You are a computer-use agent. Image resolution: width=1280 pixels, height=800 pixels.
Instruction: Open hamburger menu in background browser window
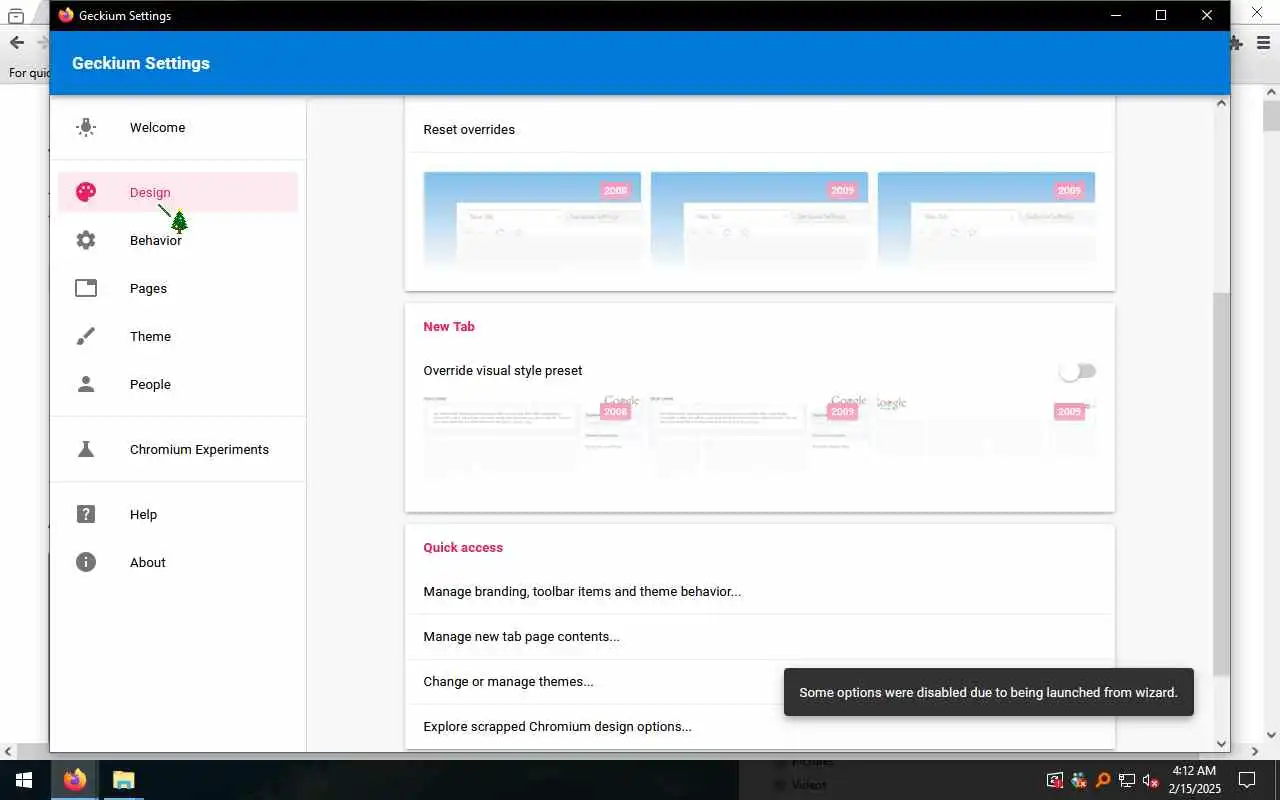1264,43
